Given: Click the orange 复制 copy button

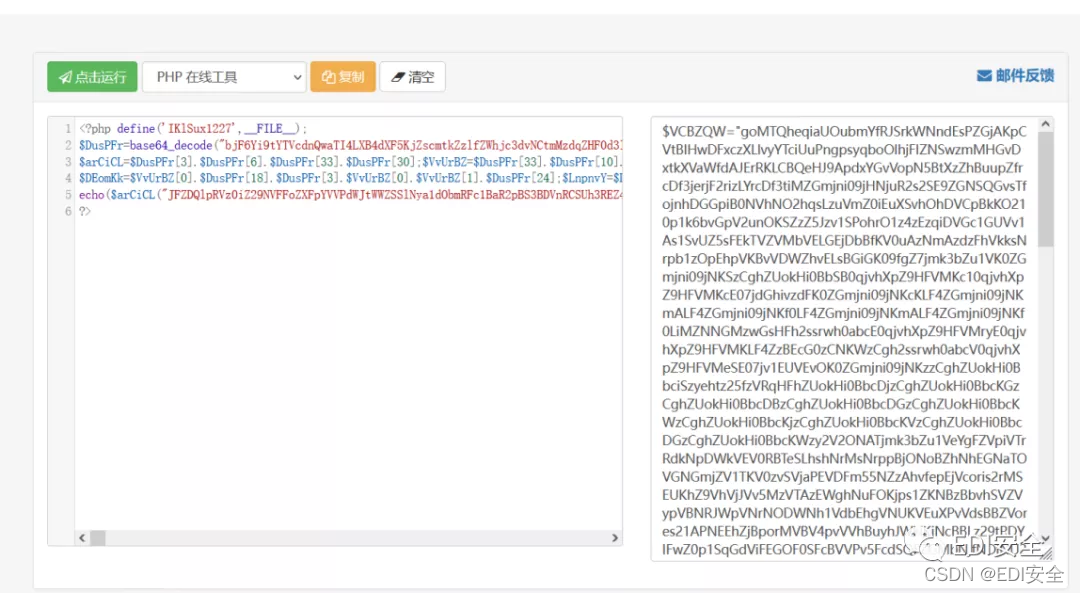Looking at the screenshot, I should 343,76.
